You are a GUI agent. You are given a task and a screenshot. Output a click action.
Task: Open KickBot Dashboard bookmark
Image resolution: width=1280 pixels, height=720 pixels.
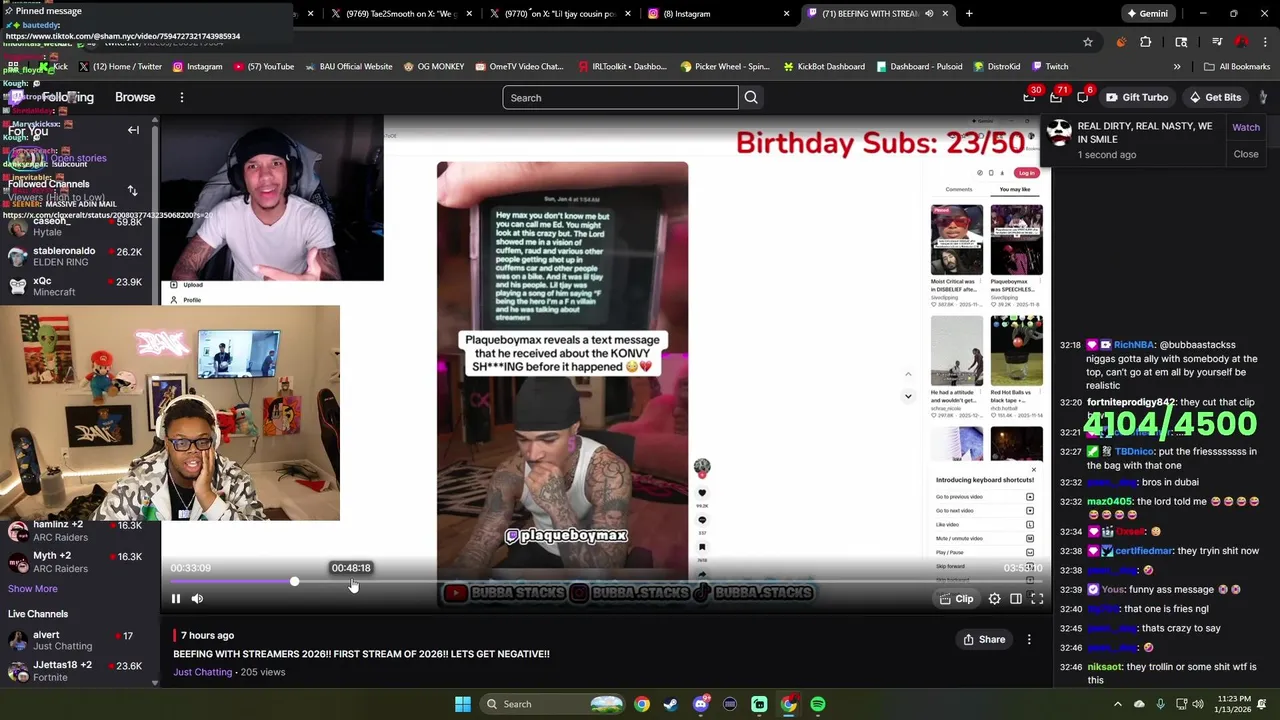(825, 67)
